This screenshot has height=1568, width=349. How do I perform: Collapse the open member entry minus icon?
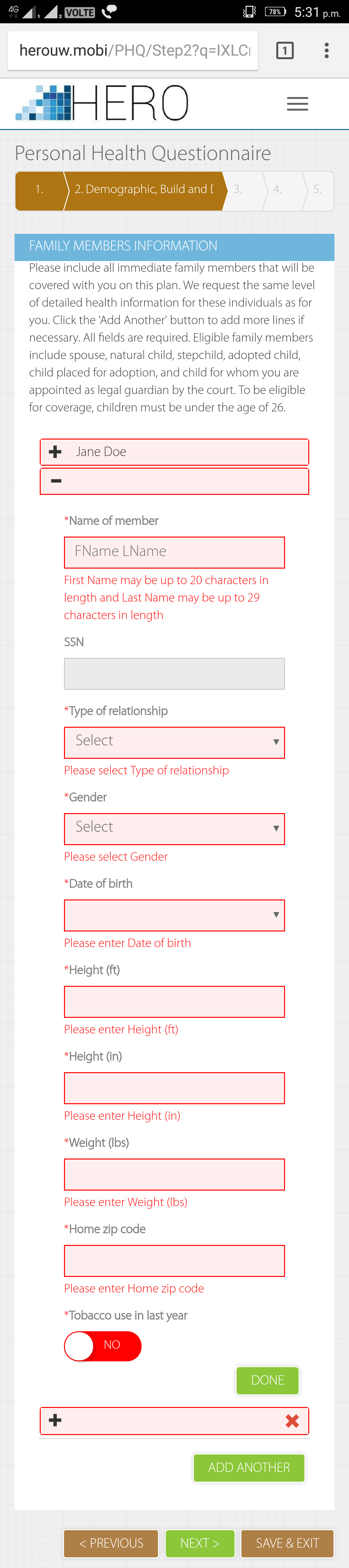[x=56, y=481]
